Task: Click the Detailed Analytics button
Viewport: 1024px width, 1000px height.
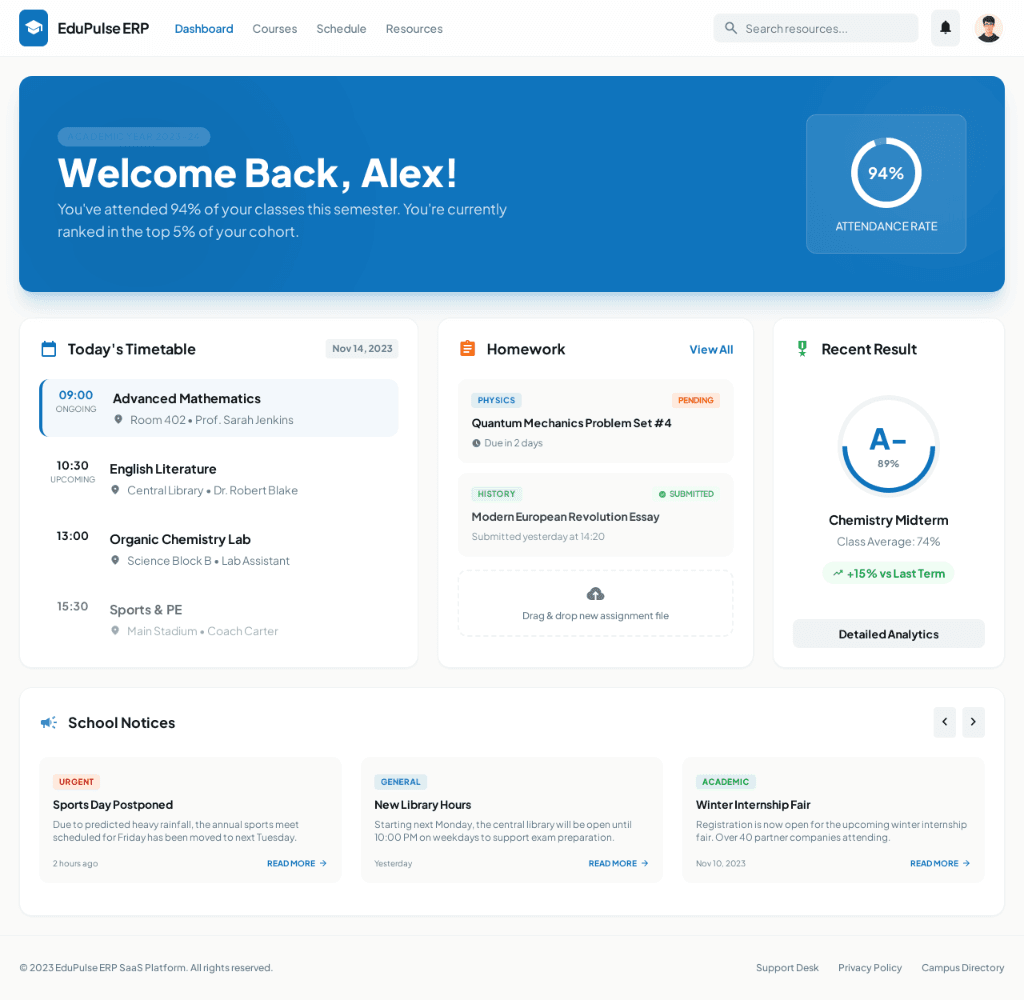Action: tap(888, 634)
